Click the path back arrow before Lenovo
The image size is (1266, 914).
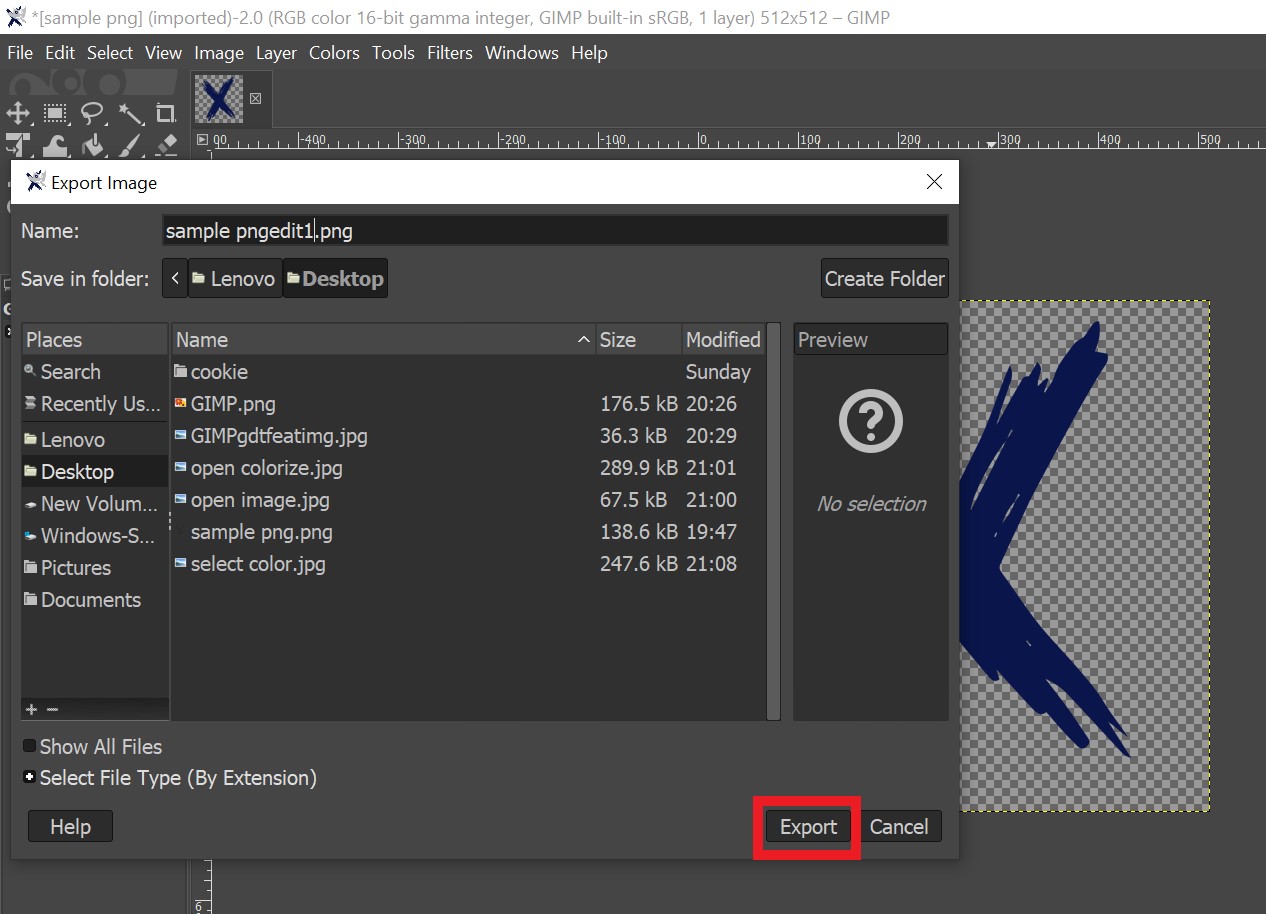pyautogui.click(x=175, y=279)
